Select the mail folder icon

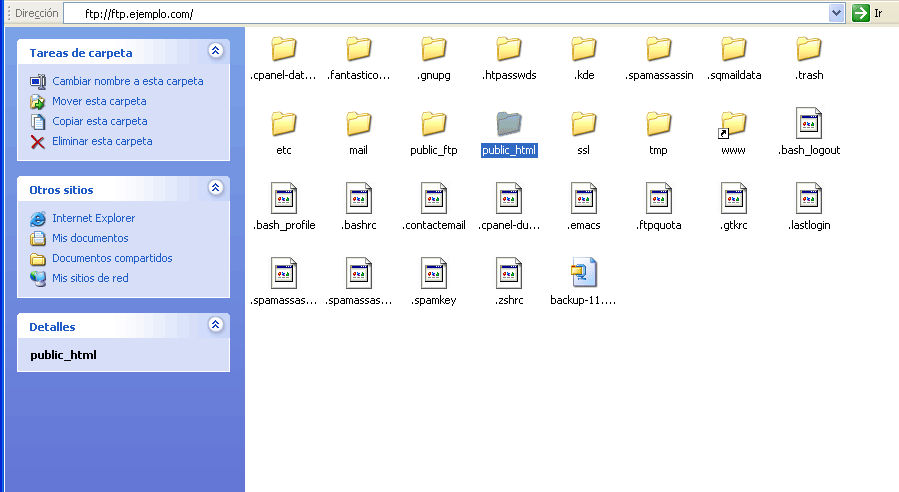pos(359,124)
